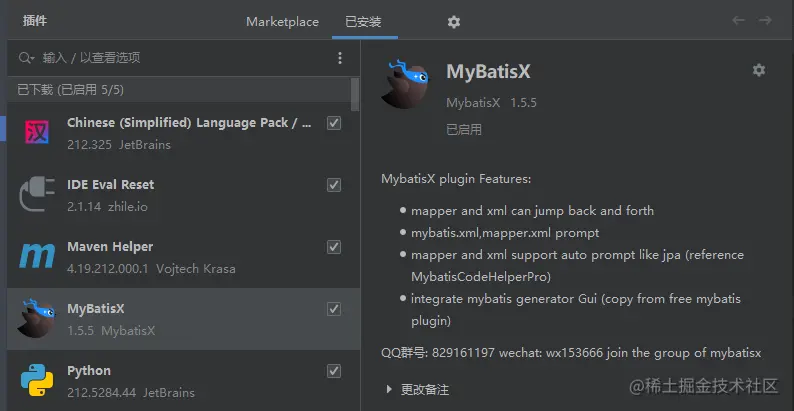Select IDE Eval Reset plugin name
Screen dimensions: 794x411
click(x=110, y=185)
